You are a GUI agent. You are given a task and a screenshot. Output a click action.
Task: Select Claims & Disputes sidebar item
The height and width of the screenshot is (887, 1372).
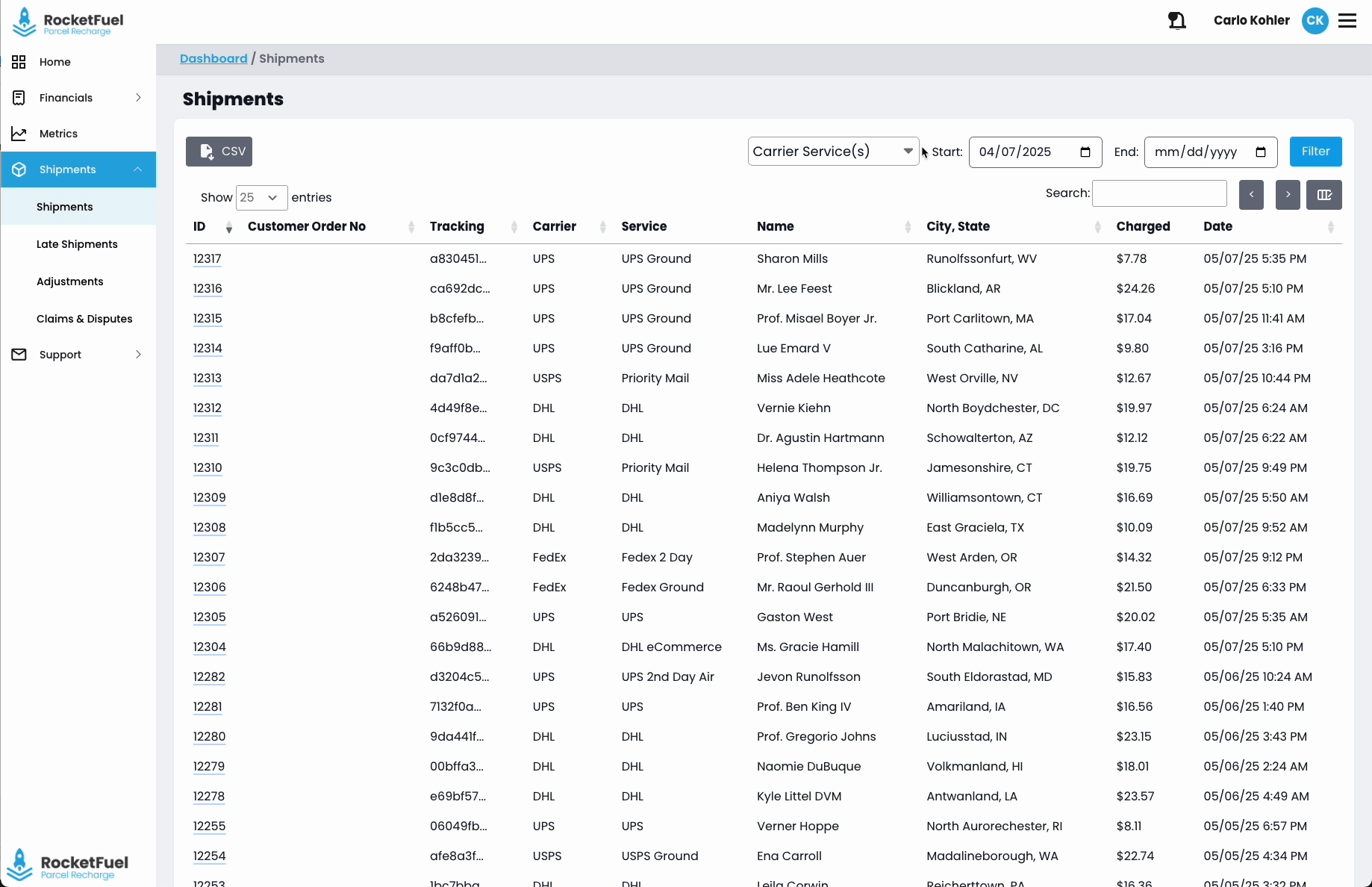pos(84,319)
